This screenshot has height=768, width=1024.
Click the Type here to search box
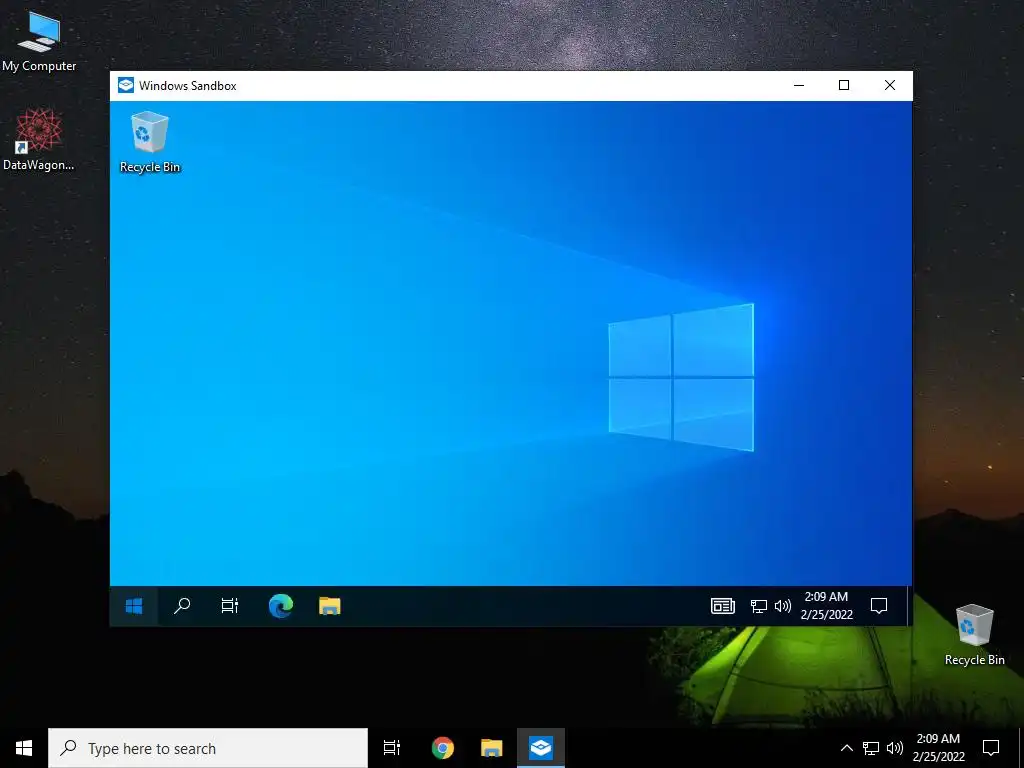click(208, 748)
